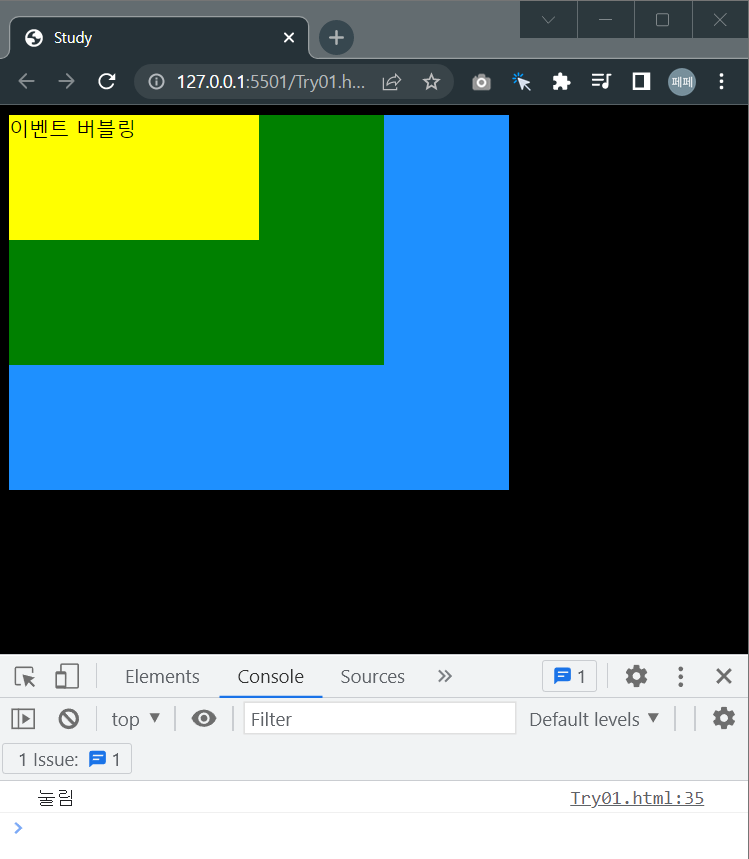Select the 눌림 console log message

[x=55, y=798]
